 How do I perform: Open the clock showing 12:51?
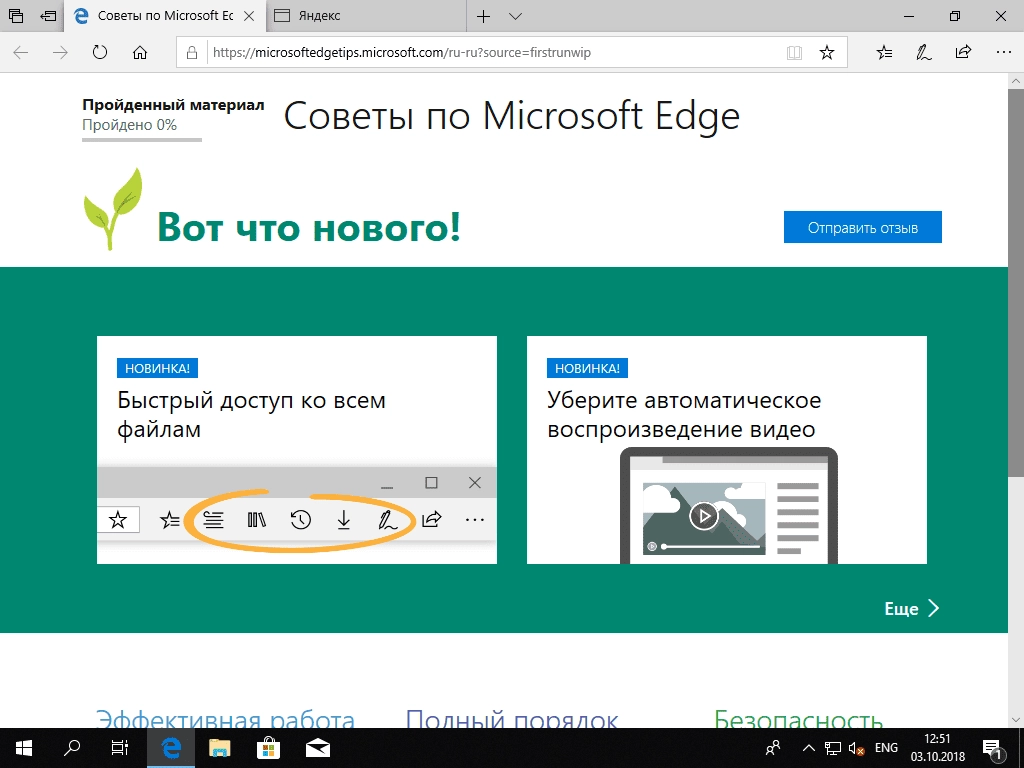[x=938, y=748]
